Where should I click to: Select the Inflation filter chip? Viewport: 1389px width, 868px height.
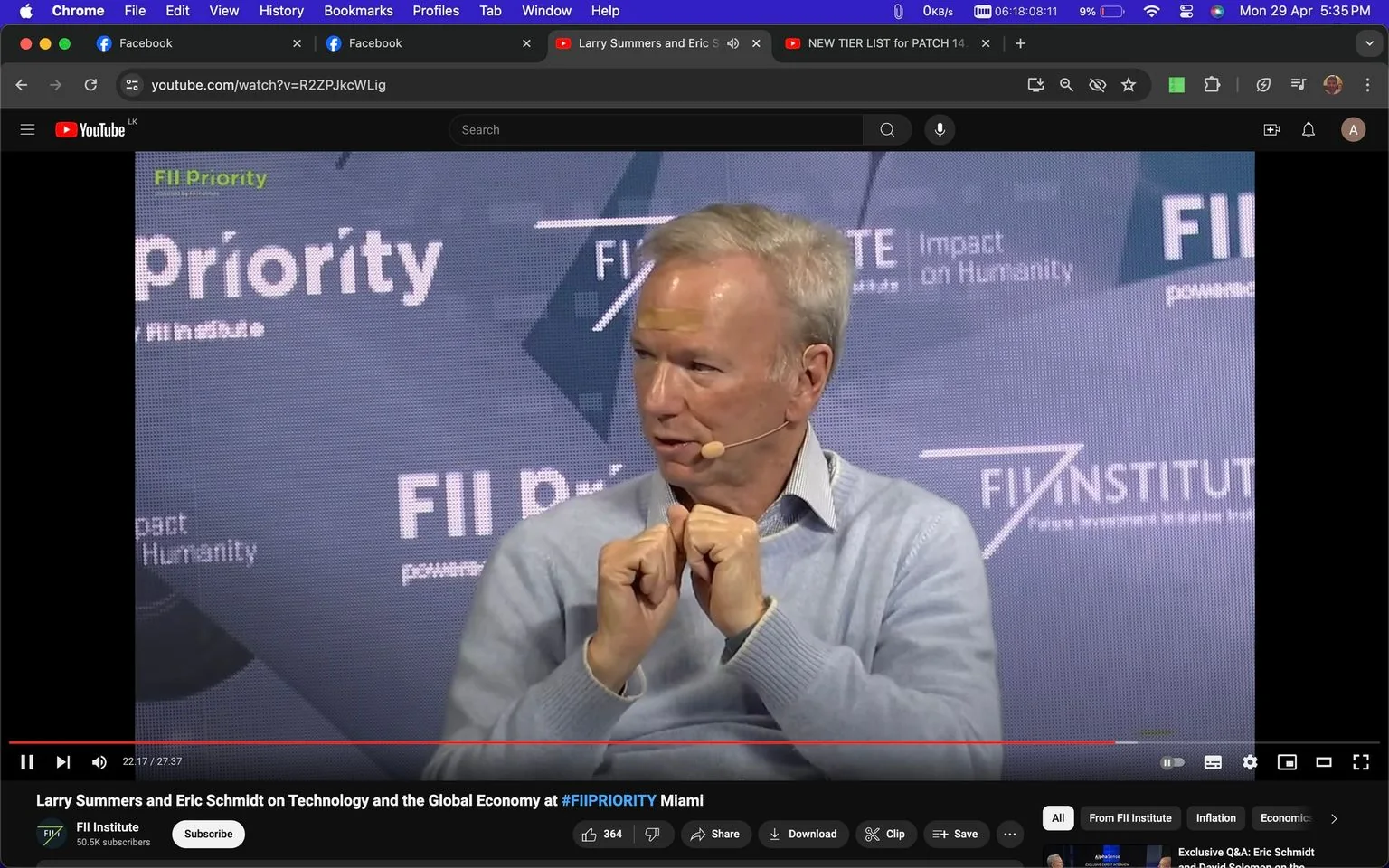point(1215,817)
